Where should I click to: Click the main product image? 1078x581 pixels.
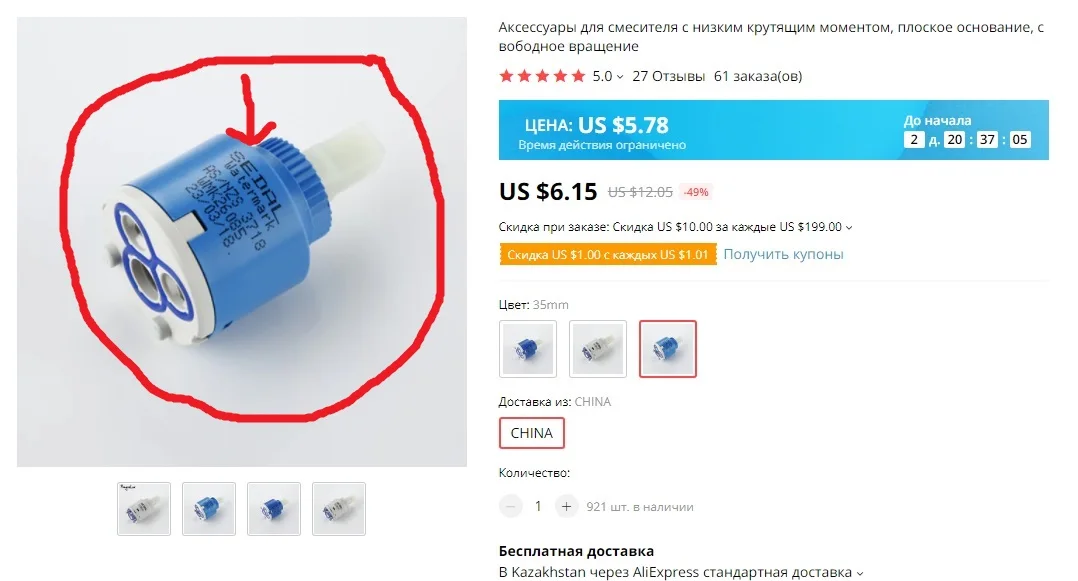tap(242, 242)
